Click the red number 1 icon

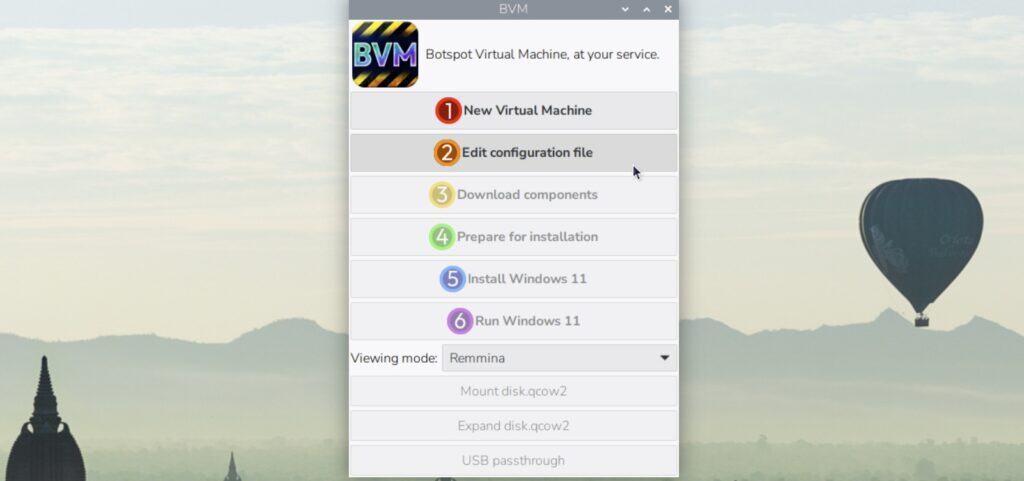pos(448,111)
